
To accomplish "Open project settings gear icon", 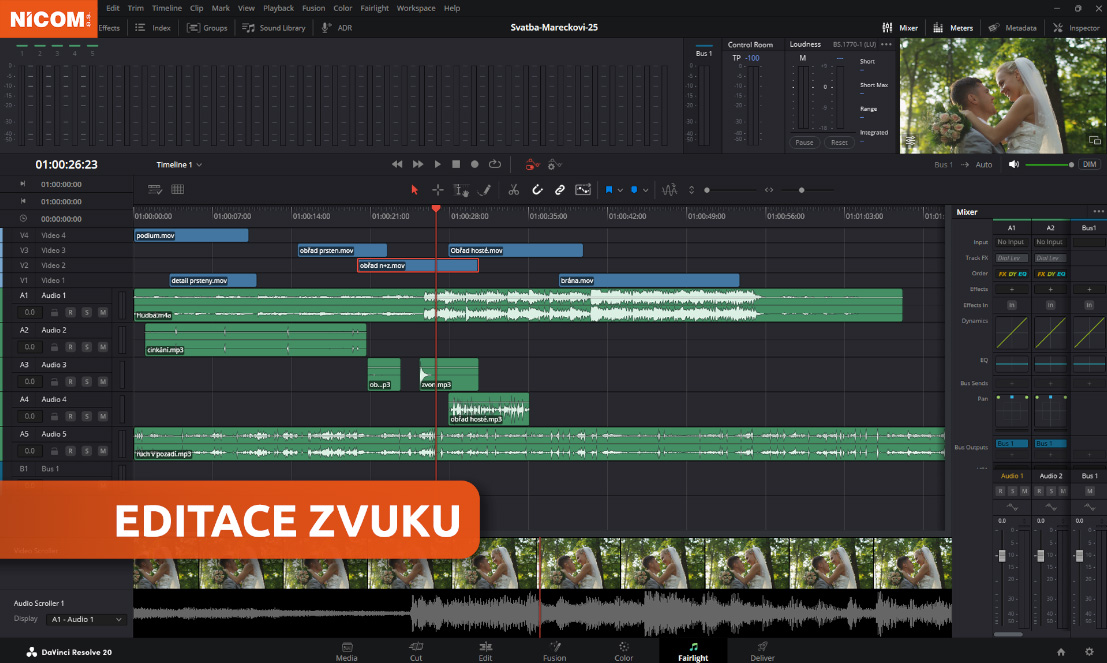I will (x=1089, y=652).
